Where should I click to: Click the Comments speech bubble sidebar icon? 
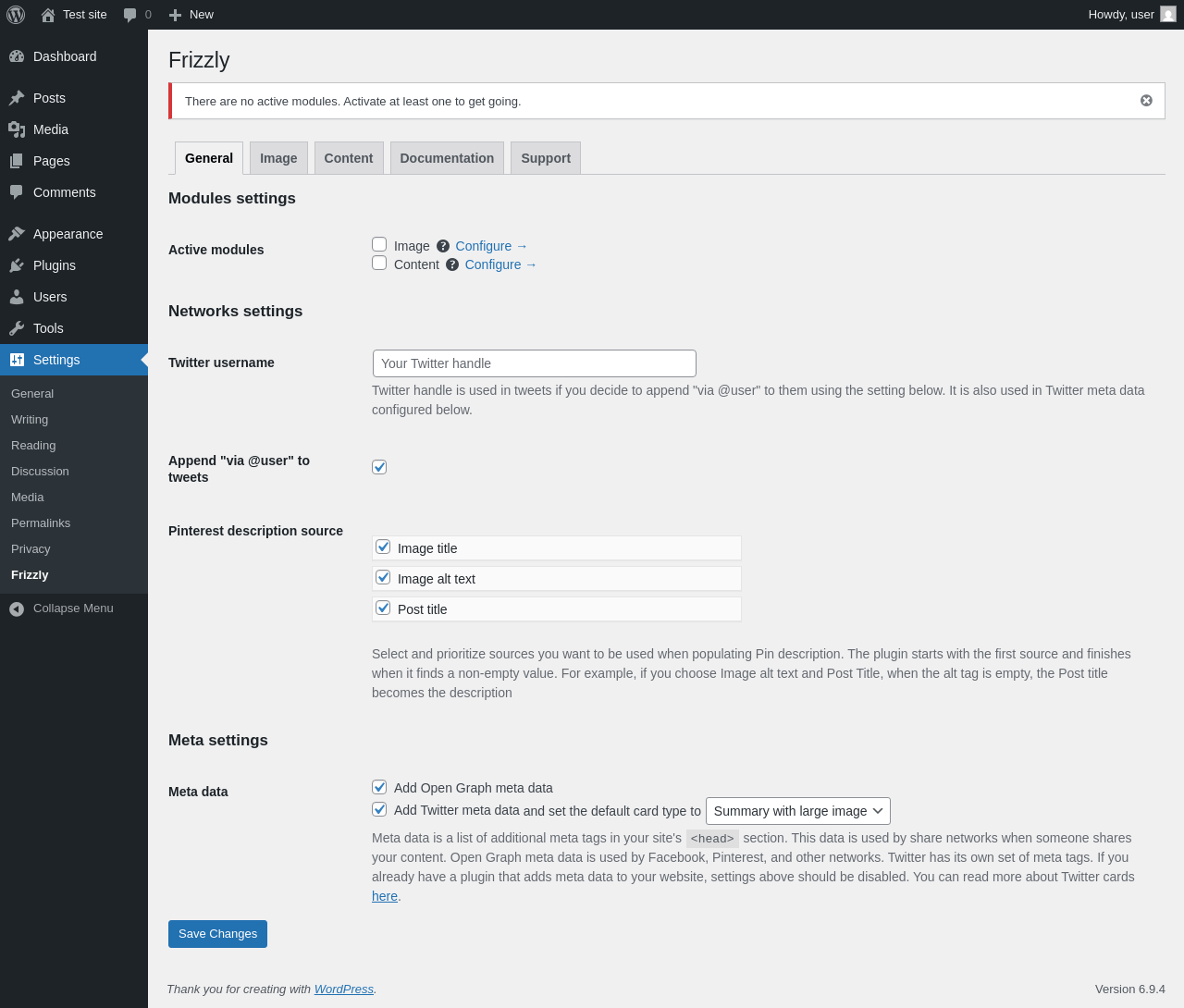17,192
